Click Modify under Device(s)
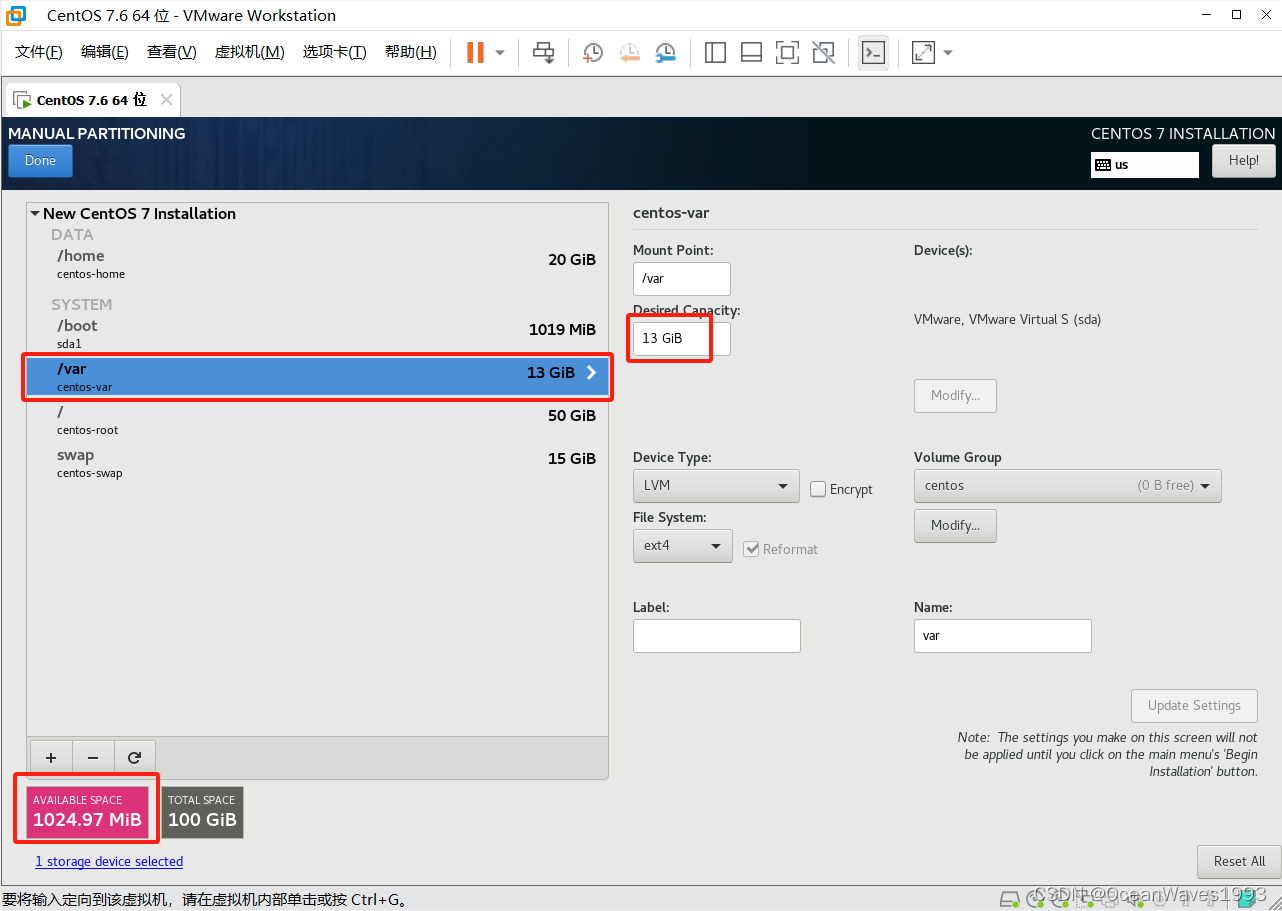The height and width of the screenshot is (911, 1282). pos(955,396)
